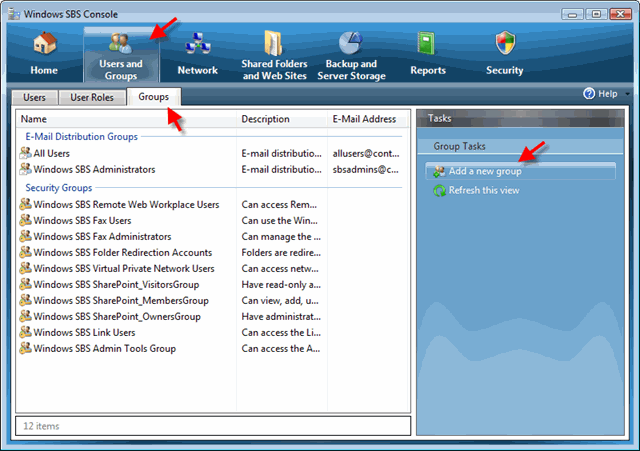This screenshot has width=640, height=451.
Task: Select Windows SBS SharePoint_VisitorsGroup name
Action: coord(116,284)
